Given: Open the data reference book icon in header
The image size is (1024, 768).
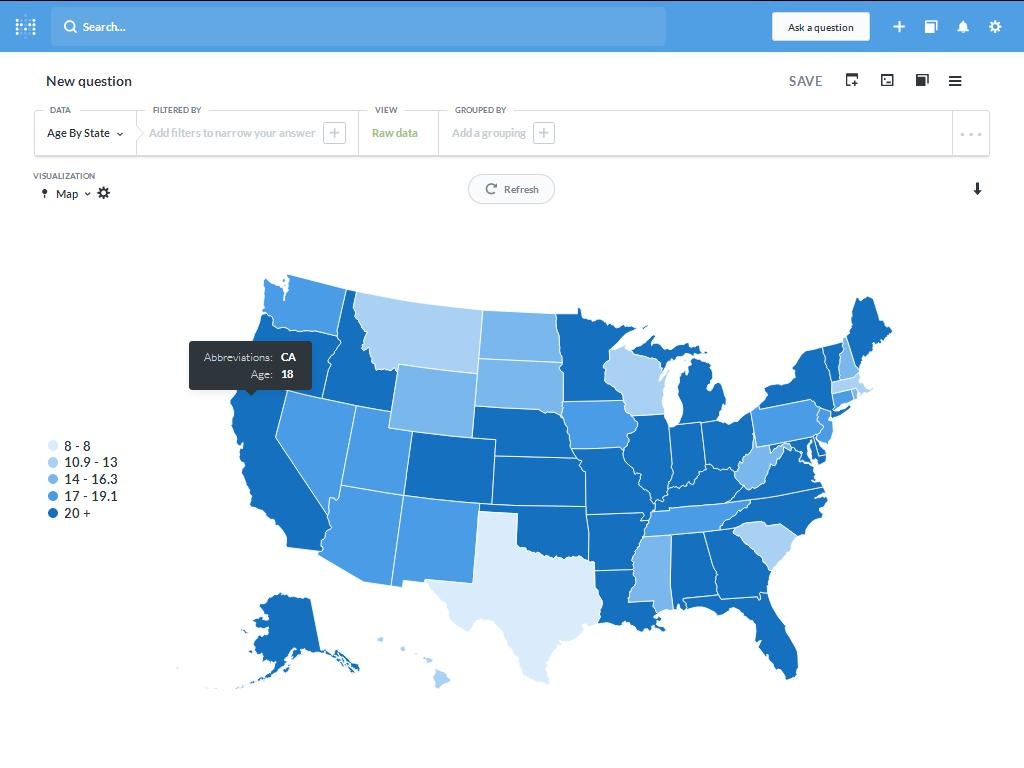Looking at the screenshot, I should point(931,27).
